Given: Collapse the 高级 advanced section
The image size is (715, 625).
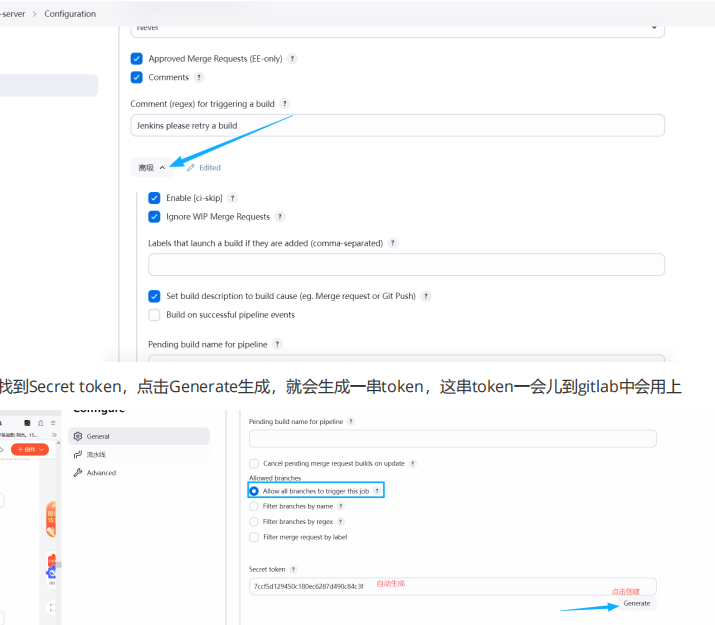Looking at the screenshot, I should [152, 168].
